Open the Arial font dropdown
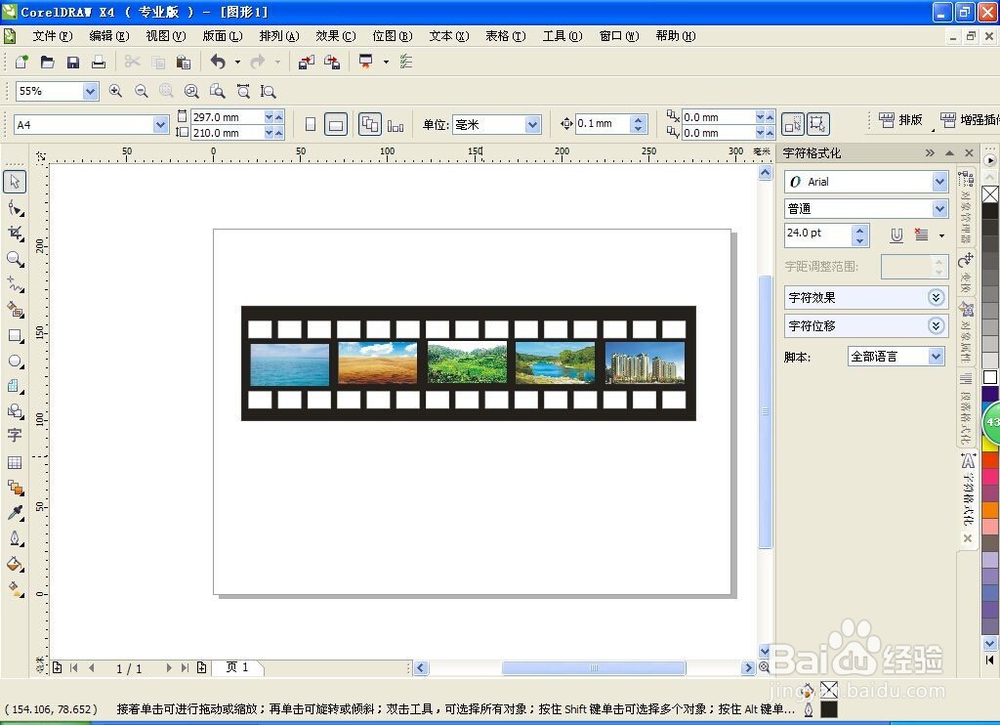Viewport: 1000px width, 725px height. click(x=938, y=181)
